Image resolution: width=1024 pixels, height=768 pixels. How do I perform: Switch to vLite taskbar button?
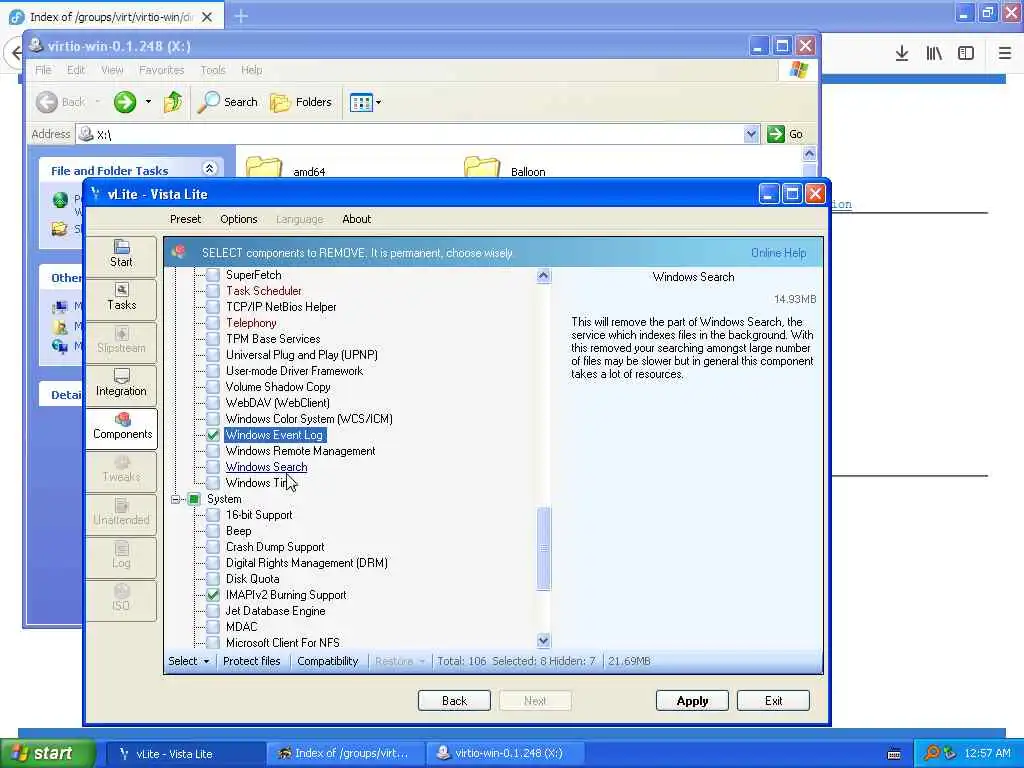[185, 753]
